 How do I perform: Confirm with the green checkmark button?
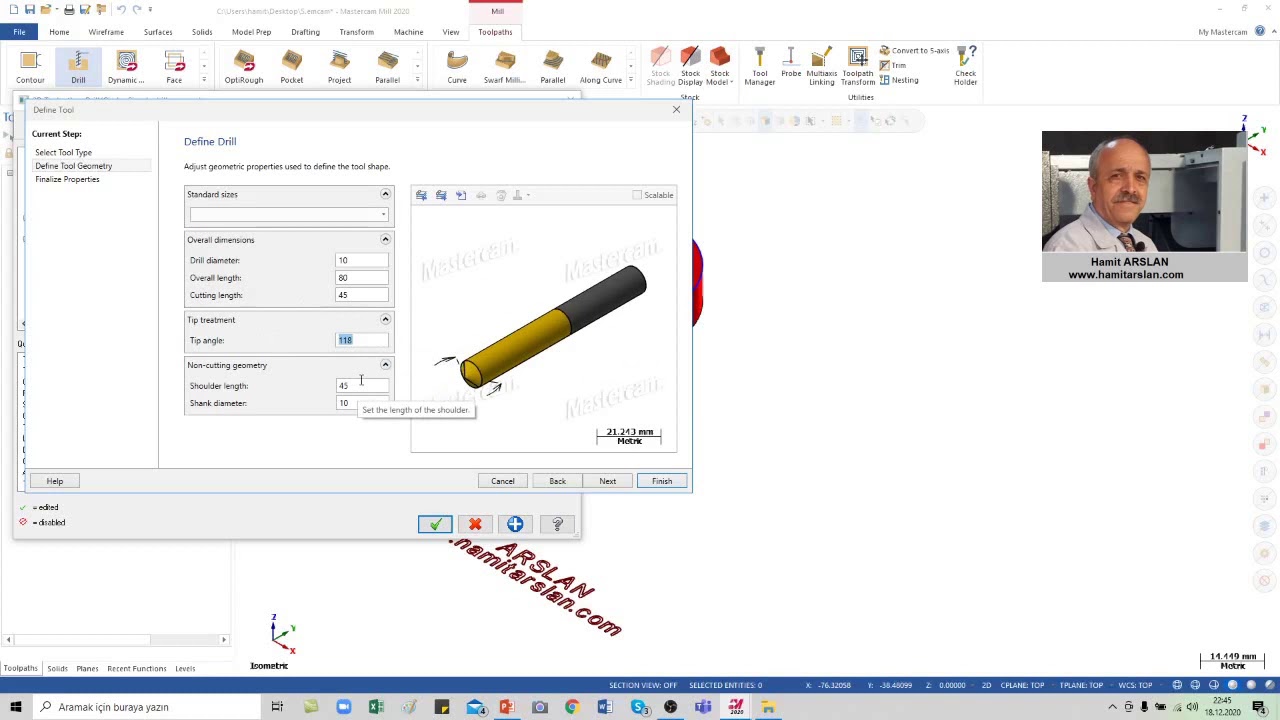pos(435,524)
